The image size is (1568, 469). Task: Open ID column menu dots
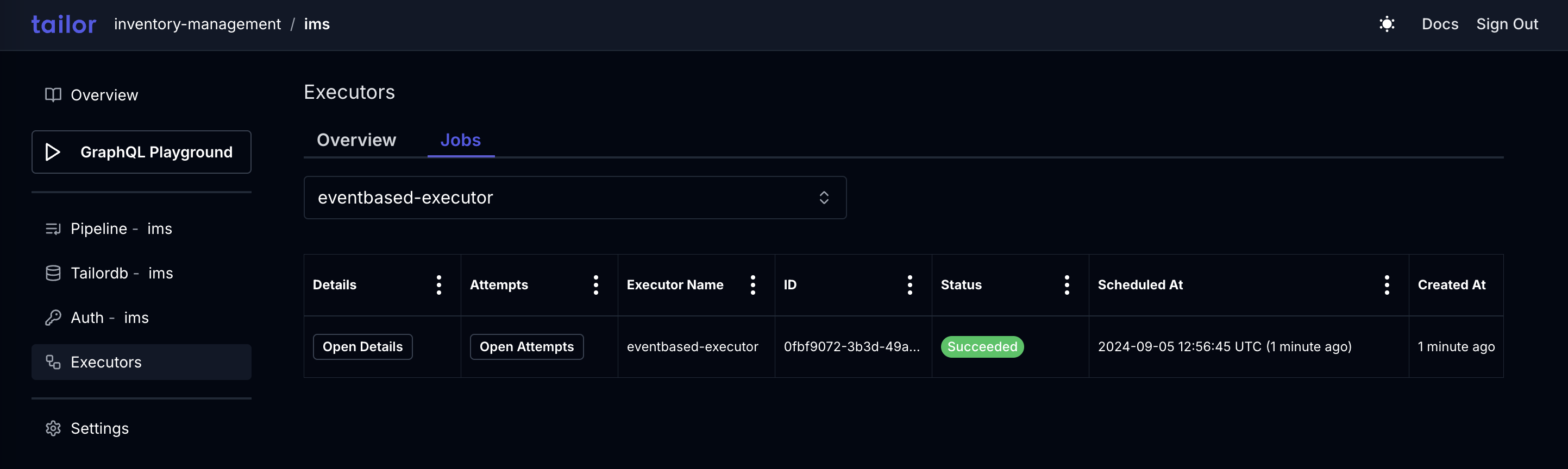(x=910, y=284)
